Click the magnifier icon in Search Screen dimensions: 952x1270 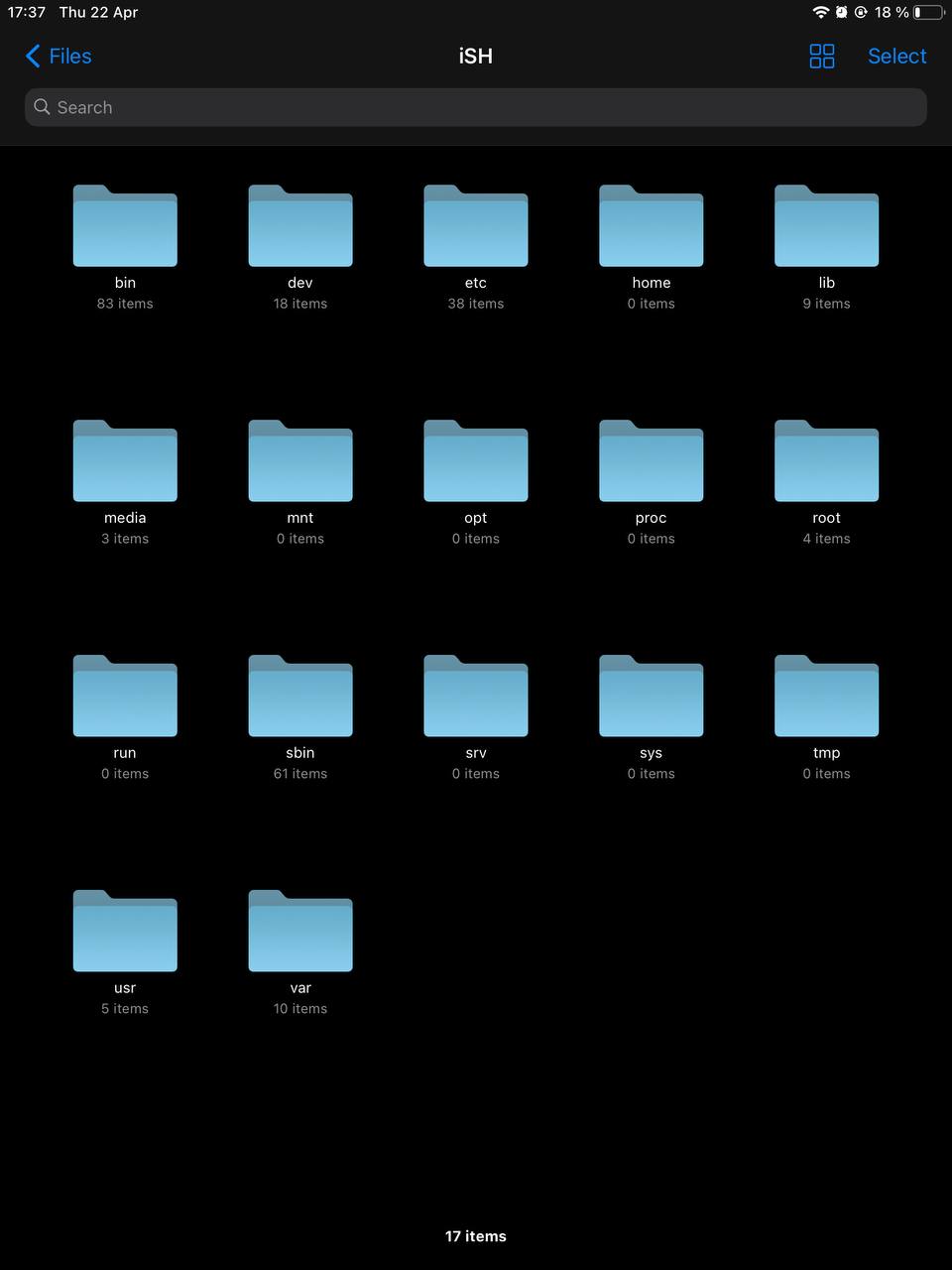point(42,106)
